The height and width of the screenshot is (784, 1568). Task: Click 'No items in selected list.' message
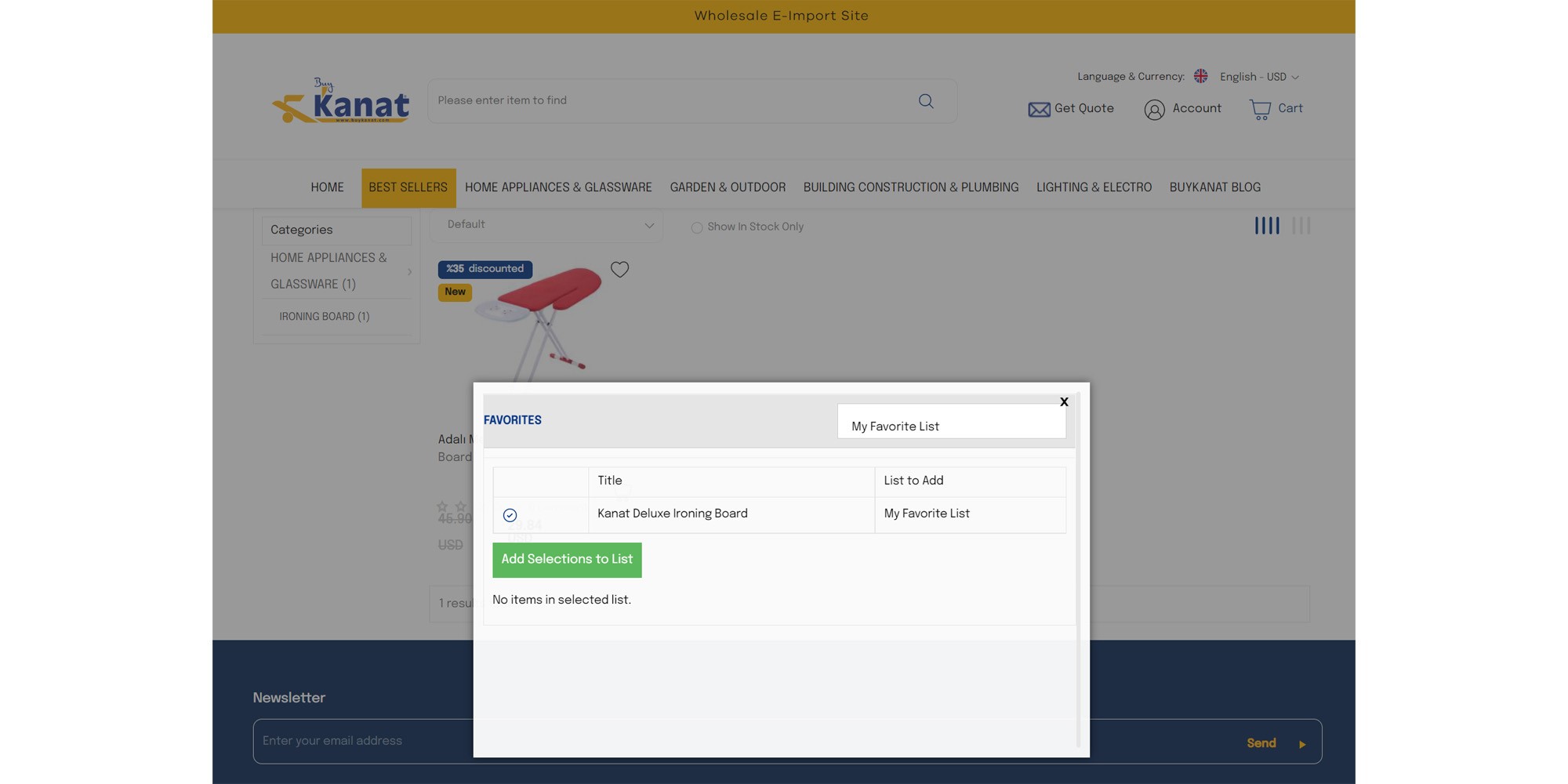(x=561, y=601)
